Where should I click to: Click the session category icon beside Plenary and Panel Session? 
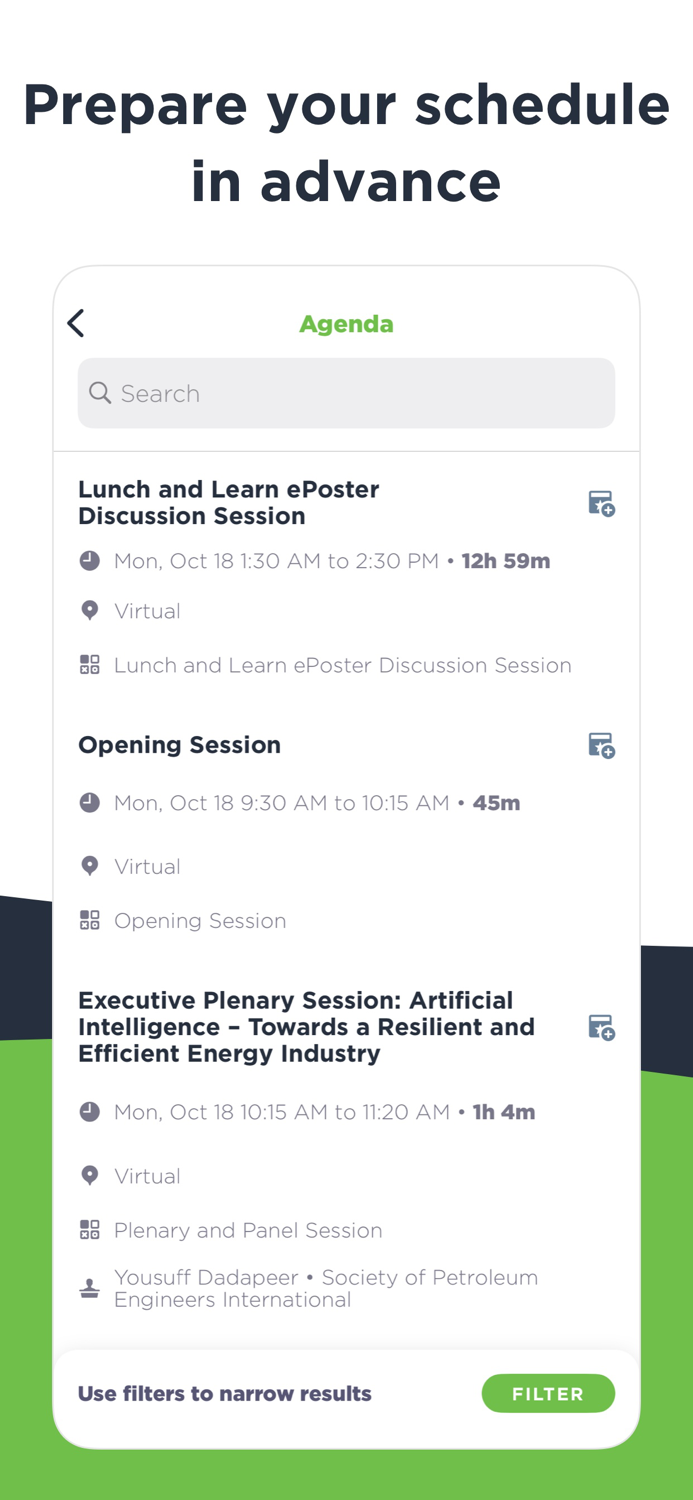89,1230
